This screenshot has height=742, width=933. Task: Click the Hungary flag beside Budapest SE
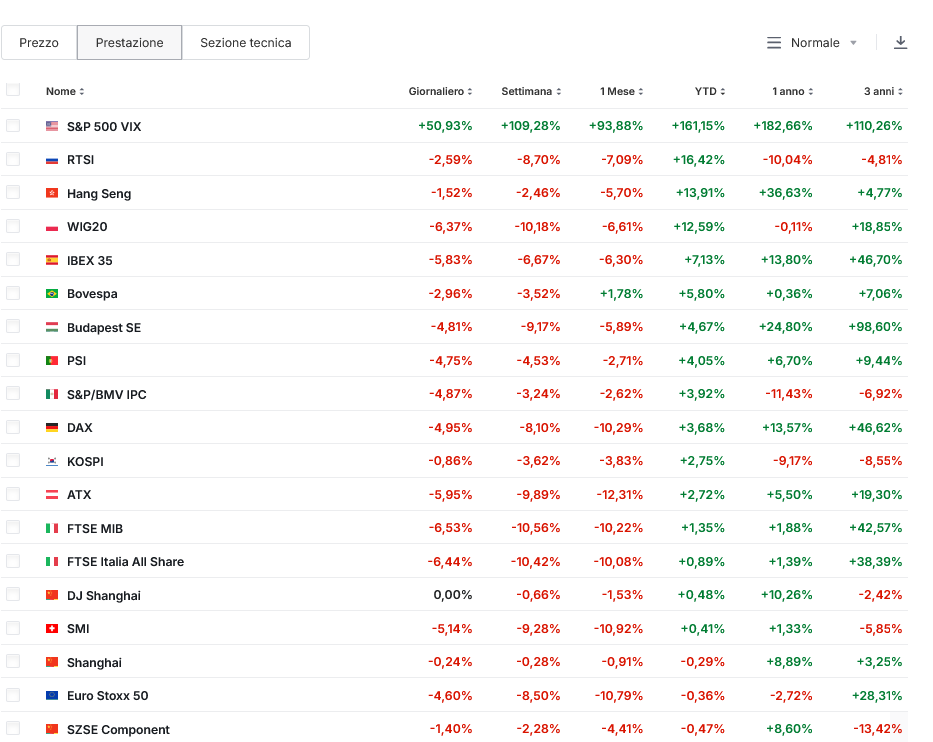[52, 327]
